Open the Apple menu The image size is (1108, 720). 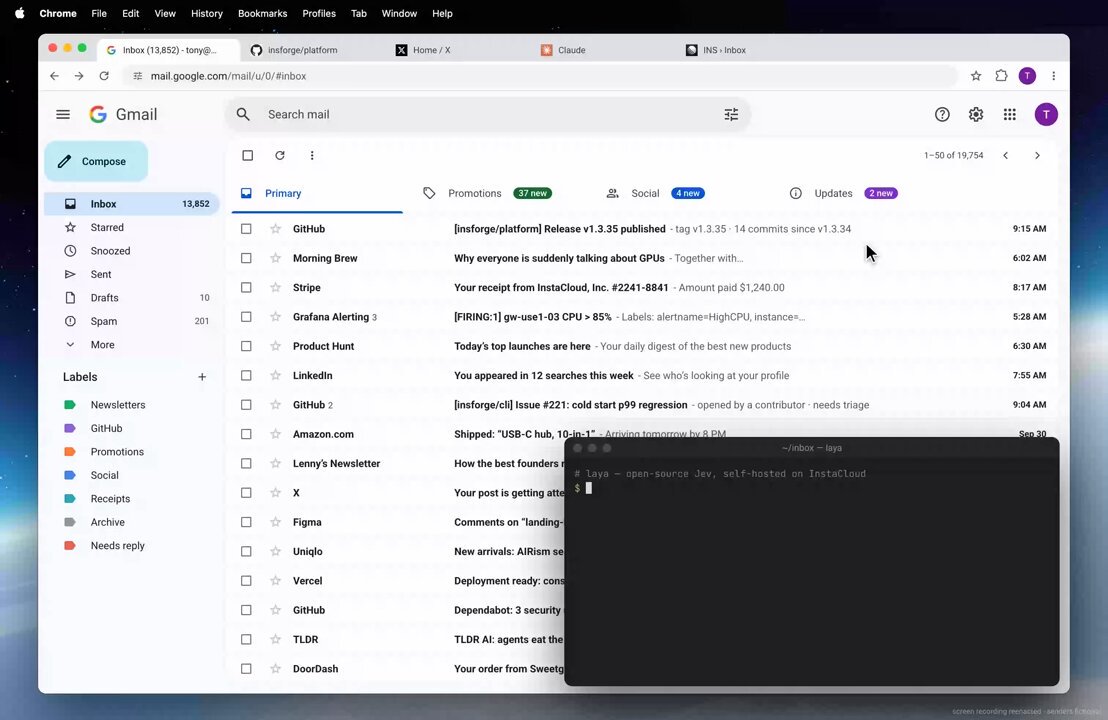coord(20,13)
